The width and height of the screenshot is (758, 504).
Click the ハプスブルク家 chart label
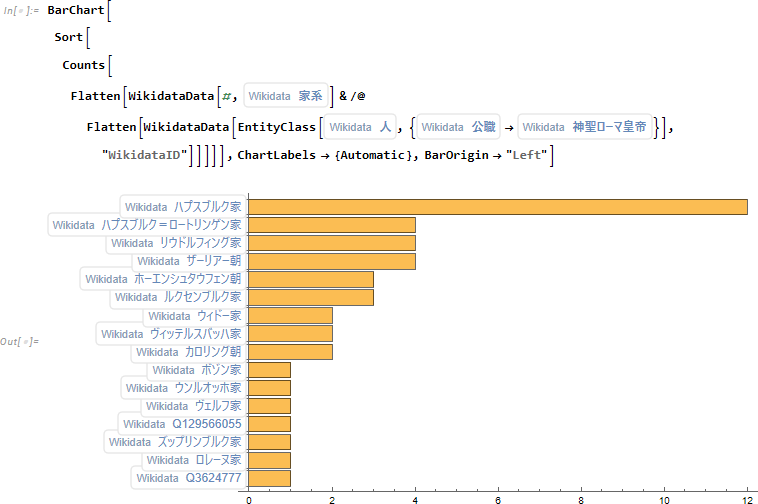point(182,207)
